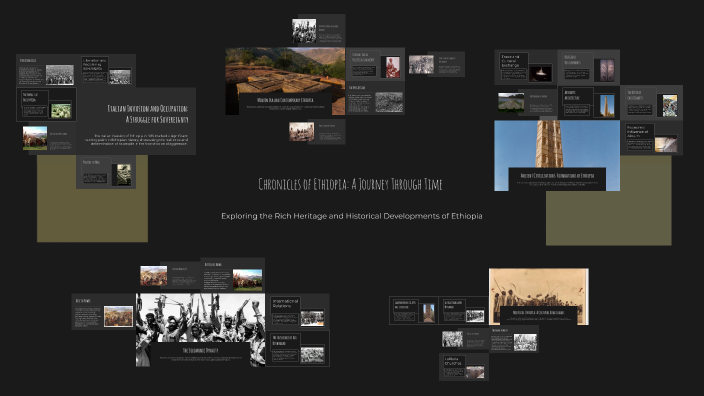The width and height of the screenshot is (704, 396).
Task: Select the subtitle Exploring the Rich Heritage
Action: 352,216
